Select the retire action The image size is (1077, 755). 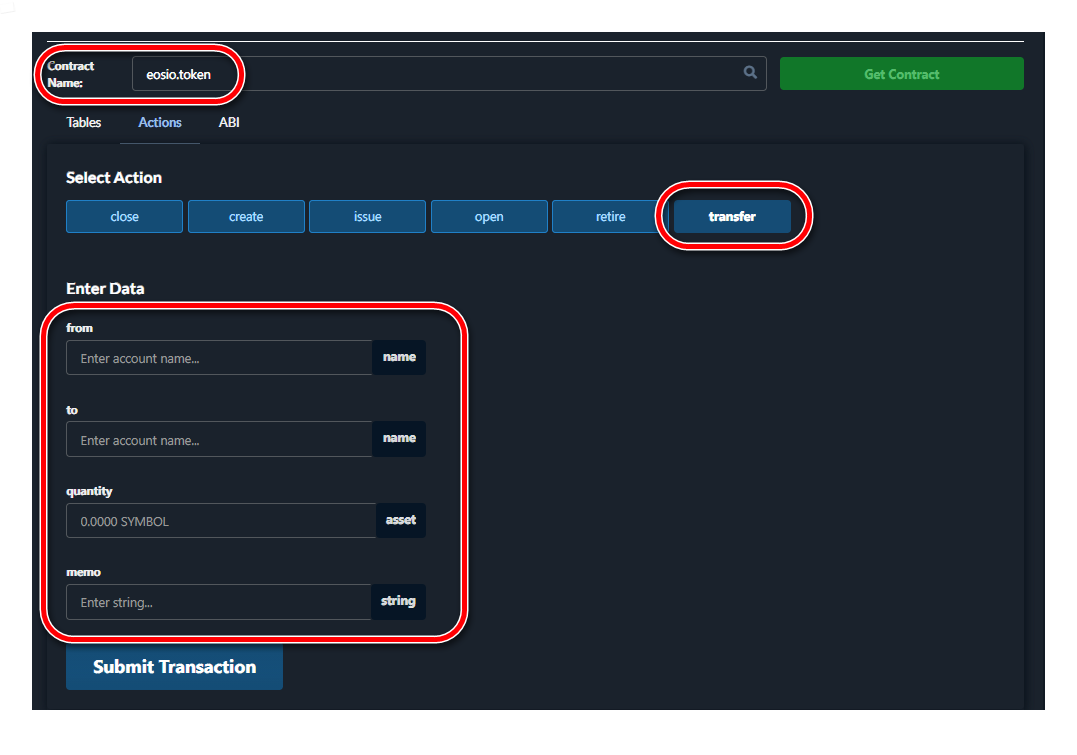(x=610, y=216)
